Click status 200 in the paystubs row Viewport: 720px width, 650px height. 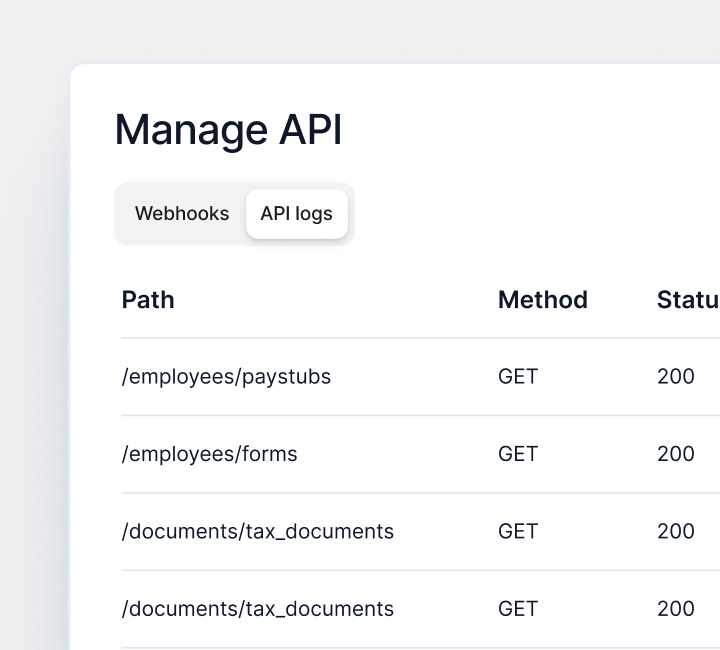pyautogui.click(x=676, y=377)
